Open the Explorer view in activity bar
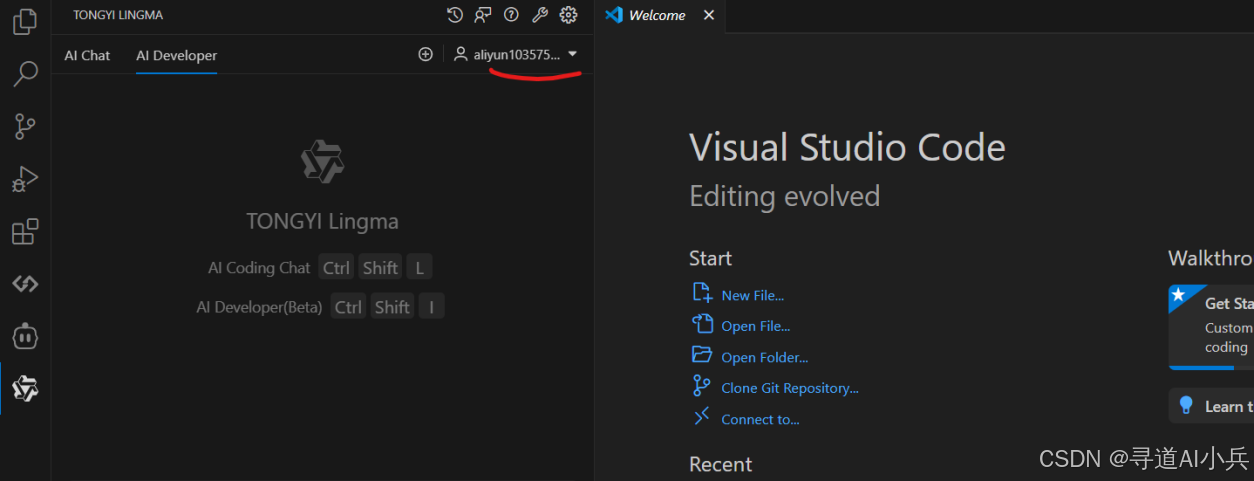 (x=25, y=21)
